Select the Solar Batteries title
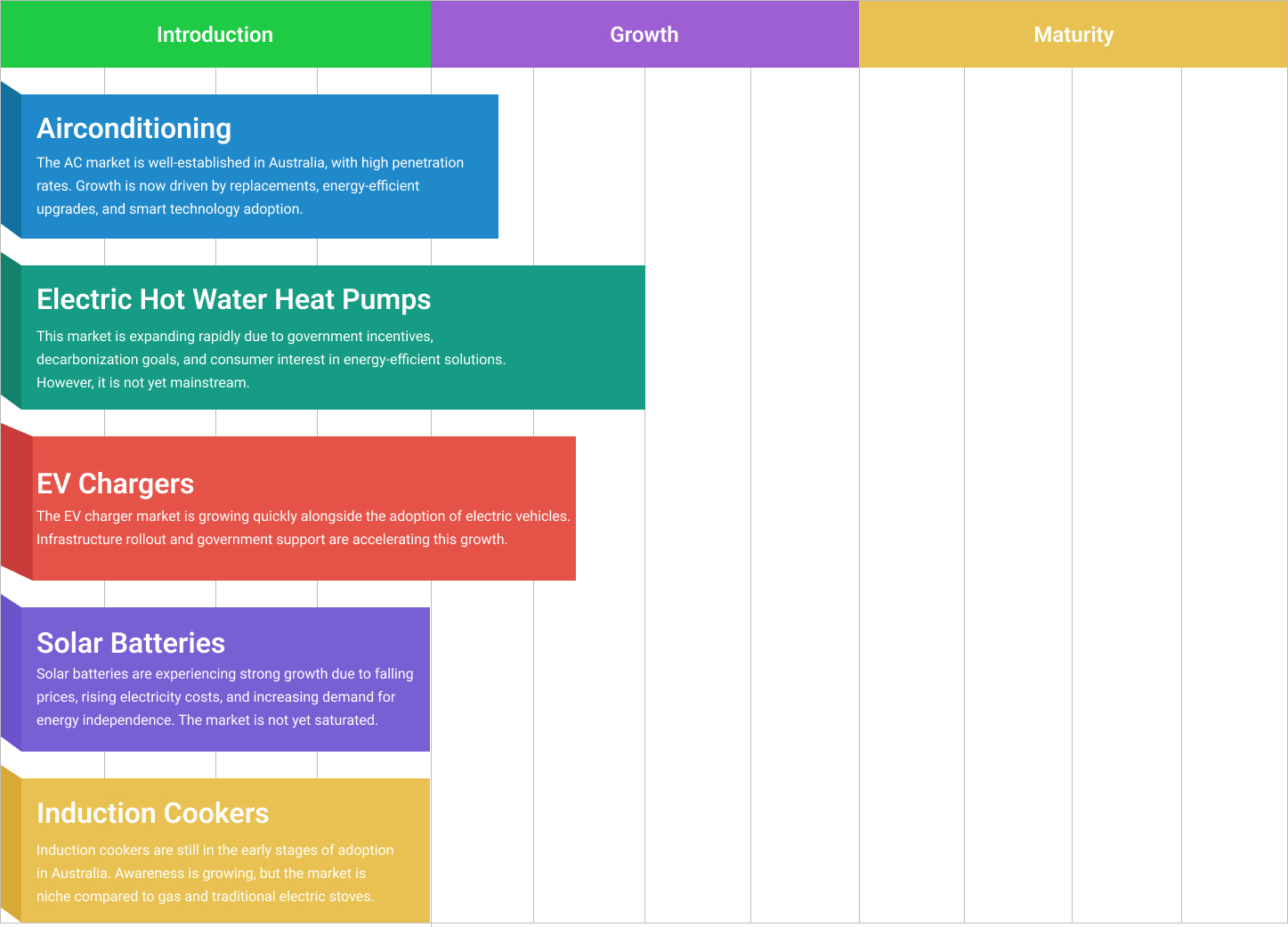The height and width of the screenshot is (927, 1288). 131,643
